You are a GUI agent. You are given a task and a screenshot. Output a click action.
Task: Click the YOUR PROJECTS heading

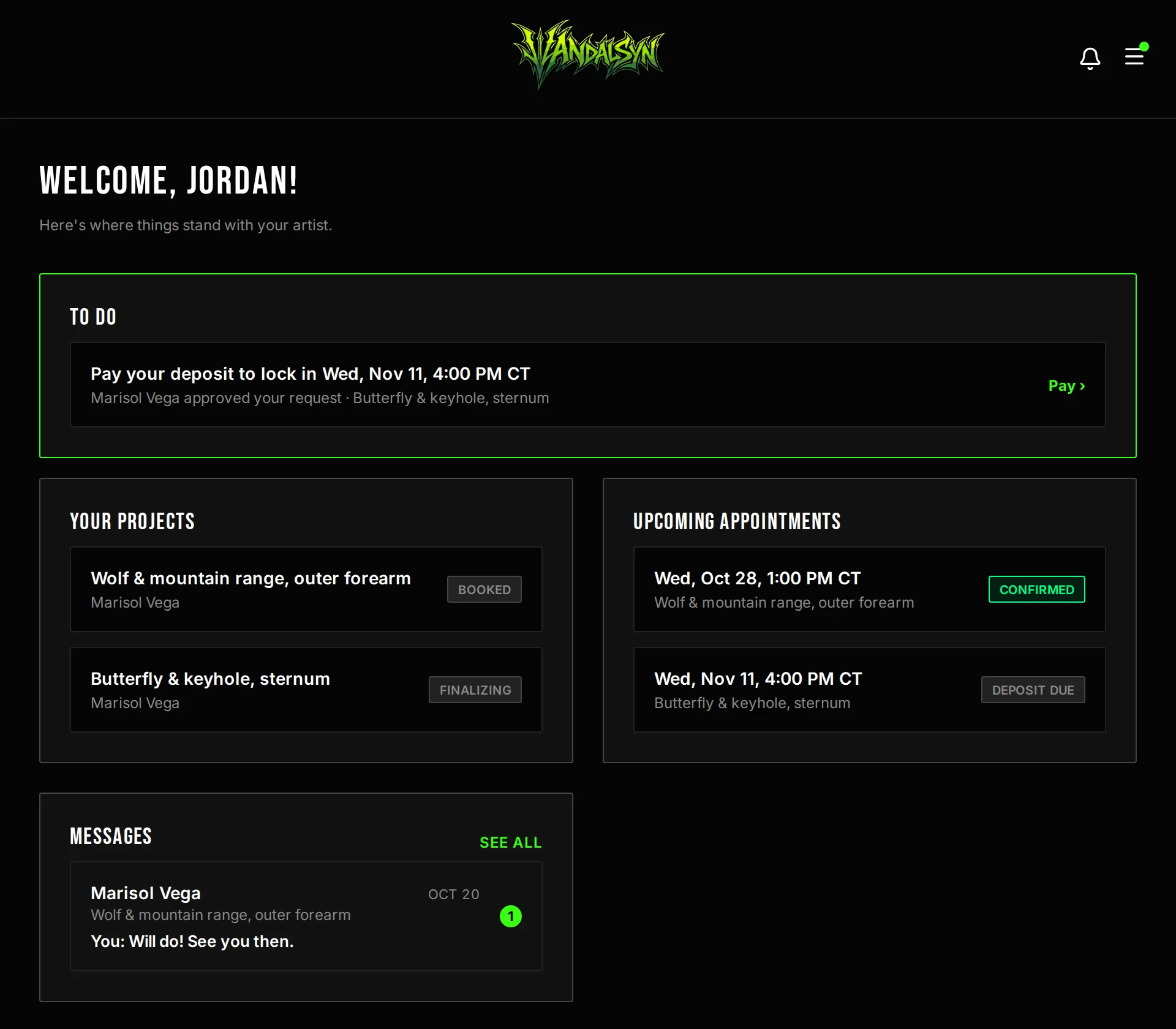132,521
